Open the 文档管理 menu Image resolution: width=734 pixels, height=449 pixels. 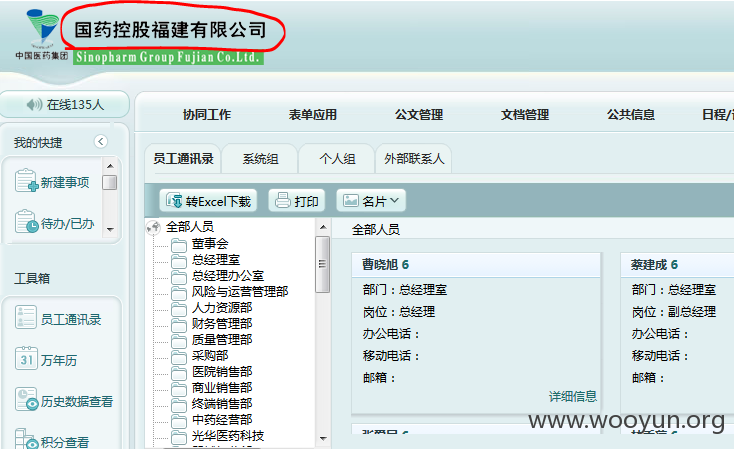[525, 115]
